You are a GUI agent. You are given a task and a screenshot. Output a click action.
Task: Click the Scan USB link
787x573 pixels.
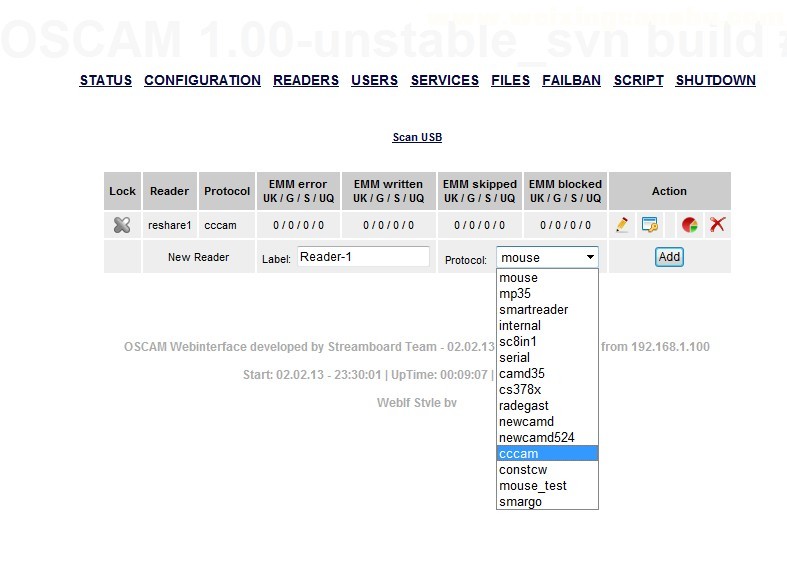(x=417, y=137)
